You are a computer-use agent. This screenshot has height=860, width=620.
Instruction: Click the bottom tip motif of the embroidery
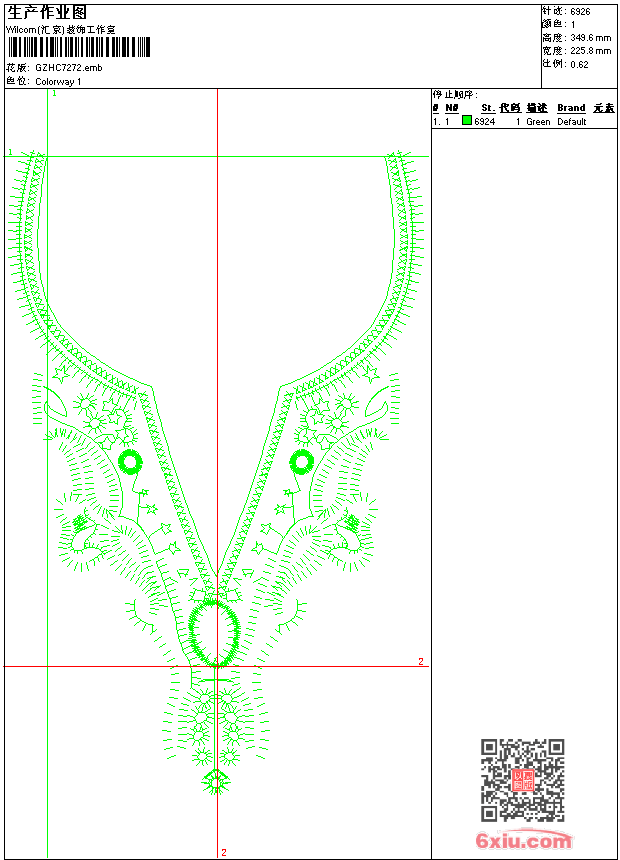point(214,780)
